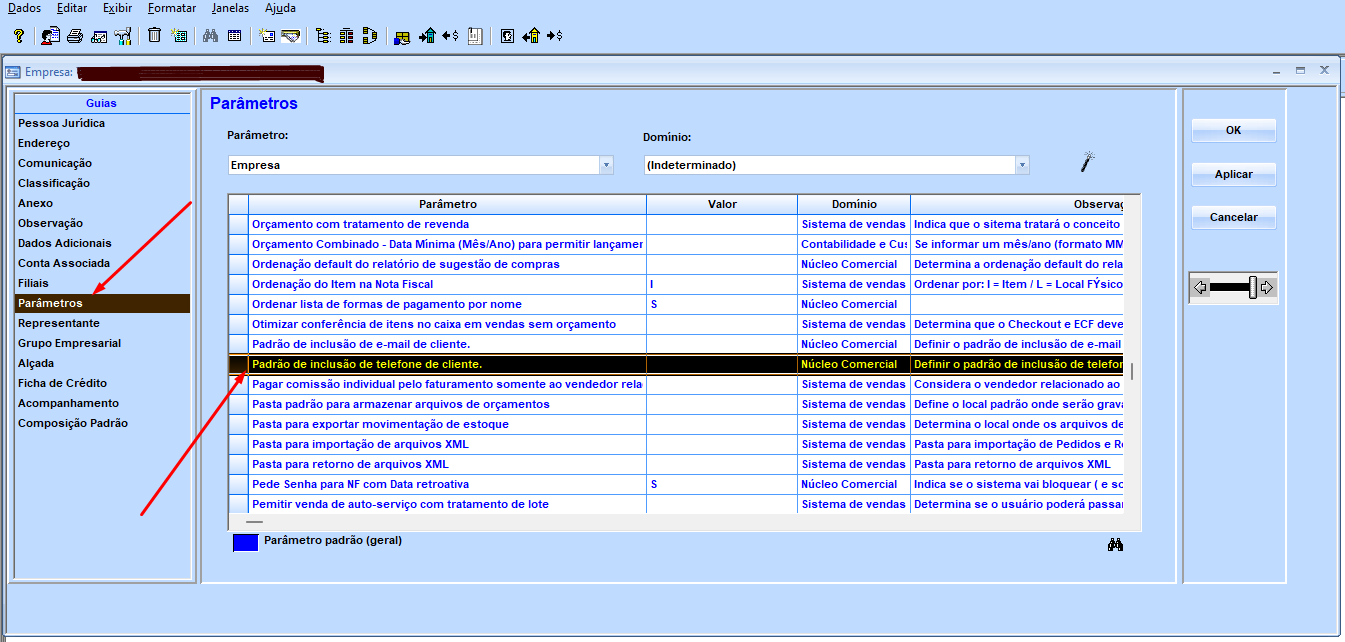This screenshot has width=1345, height=642.
Task: Click the Valor column header
Action: tap(721, 204)
